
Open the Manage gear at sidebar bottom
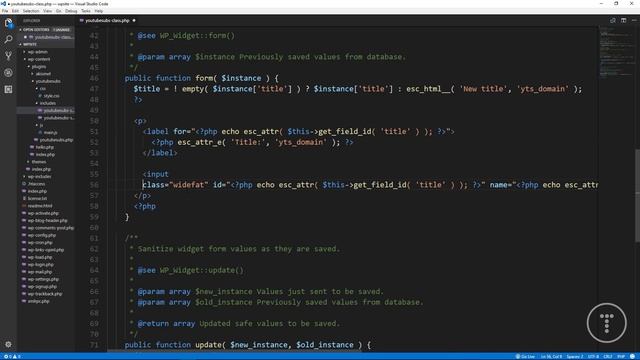(8, 344)
